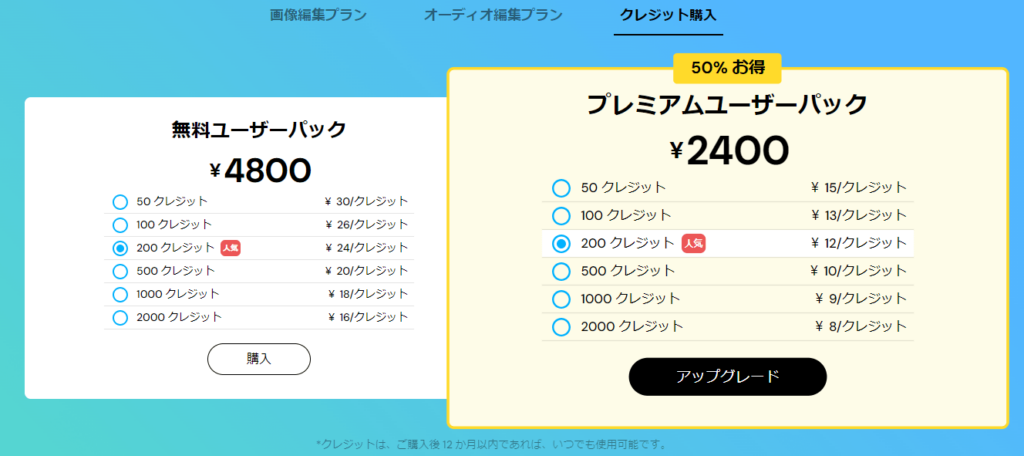
Task: Choose 500 credits in premium user pack
Action: point(561,271)
